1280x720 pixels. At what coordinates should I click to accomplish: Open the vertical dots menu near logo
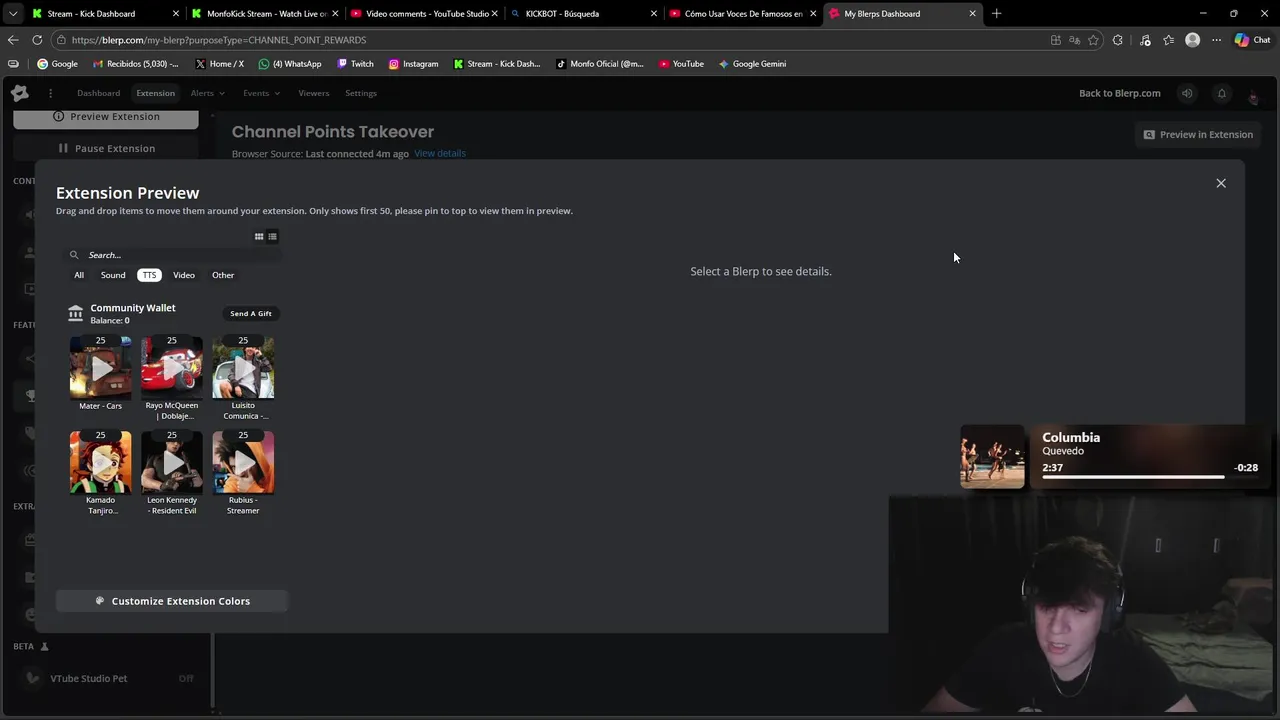point(50,93)
